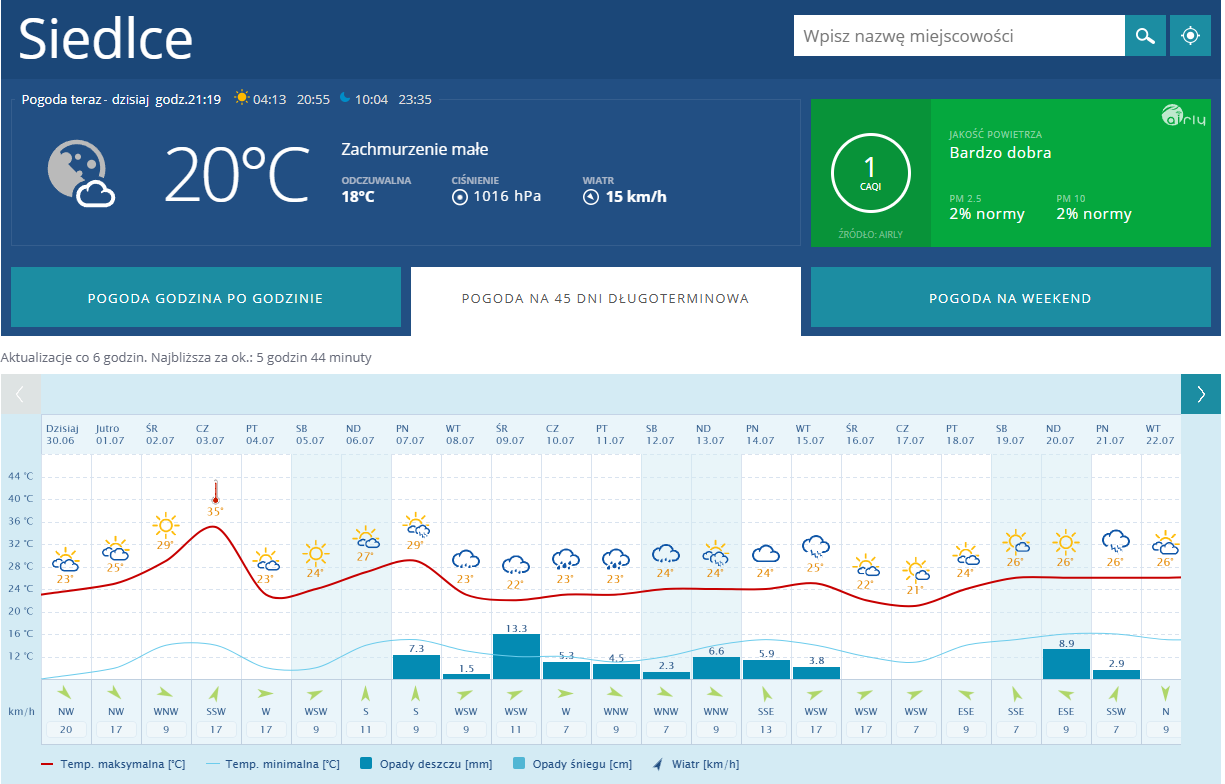
Task: Select Pogoda na 45 dni długoterminowa tab
Action: (605, 298)
